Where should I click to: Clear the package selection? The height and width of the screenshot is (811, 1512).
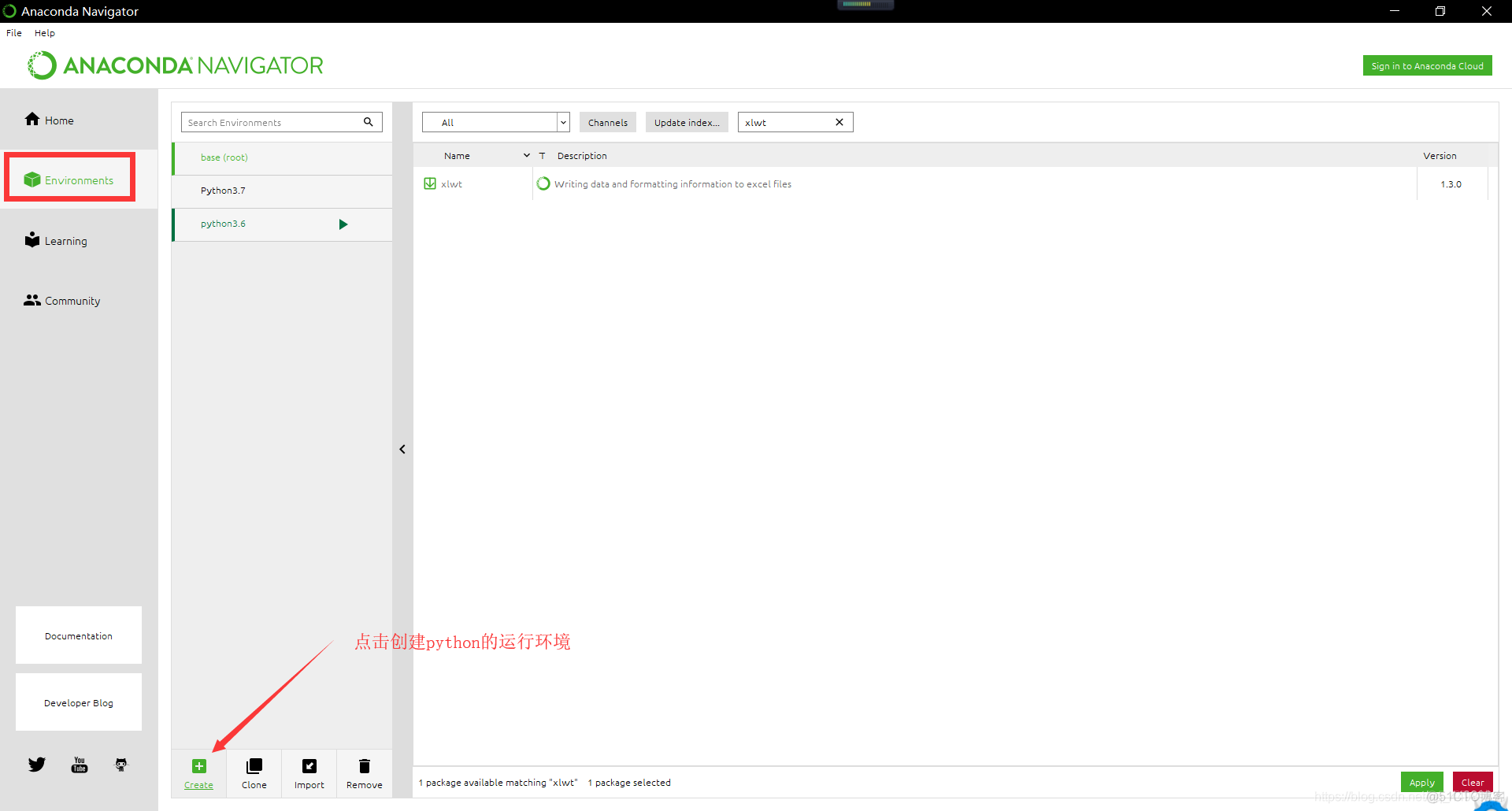coord(1473,782)
